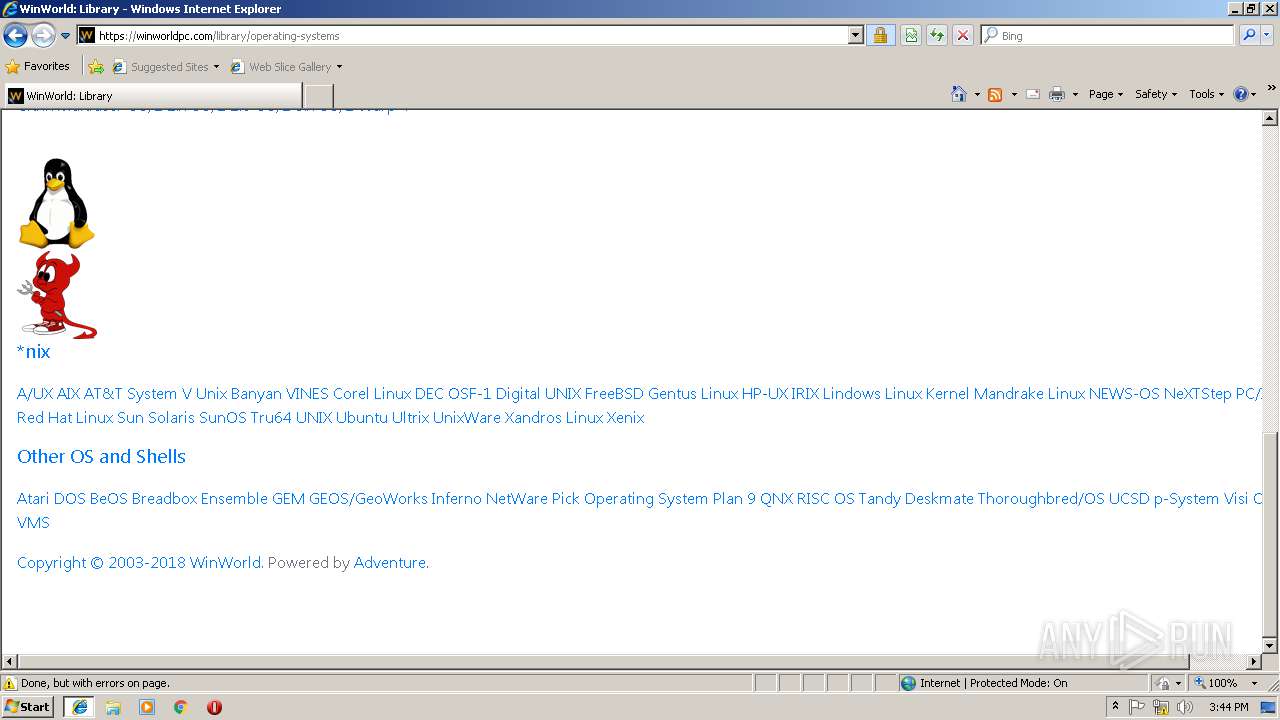Screen dimensions: 1280x720
Task: Click the red BSD daemon image
Action: (x=57, y=295)
